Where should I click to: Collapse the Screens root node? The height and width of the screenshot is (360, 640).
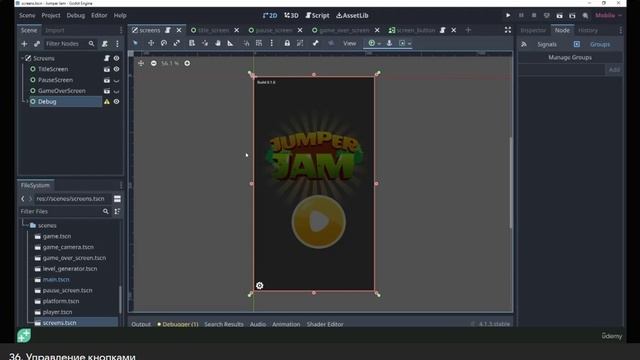point(22,58)
